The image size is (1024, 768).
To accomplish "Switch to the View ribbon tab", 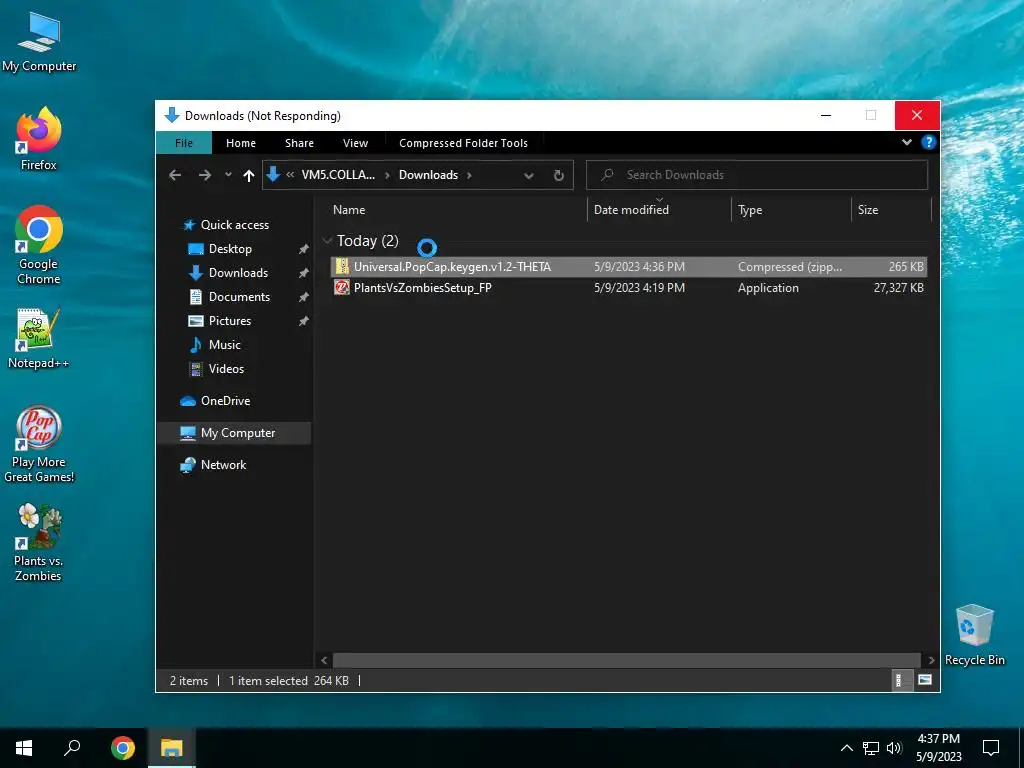I will pos(355,142).
